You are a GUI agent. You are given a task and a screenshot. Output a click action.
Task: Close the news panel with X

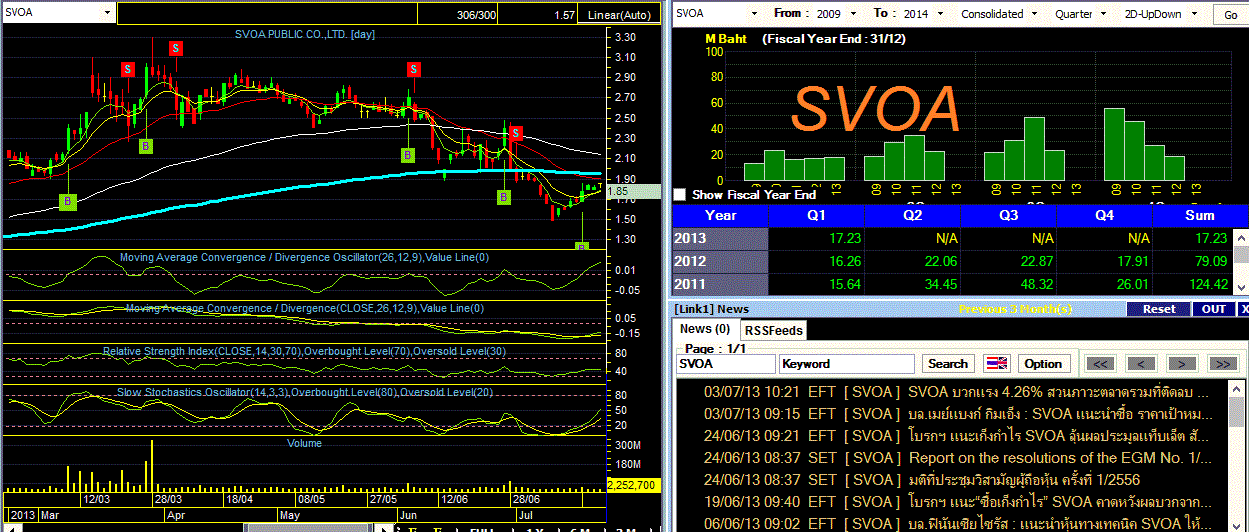1244,309
